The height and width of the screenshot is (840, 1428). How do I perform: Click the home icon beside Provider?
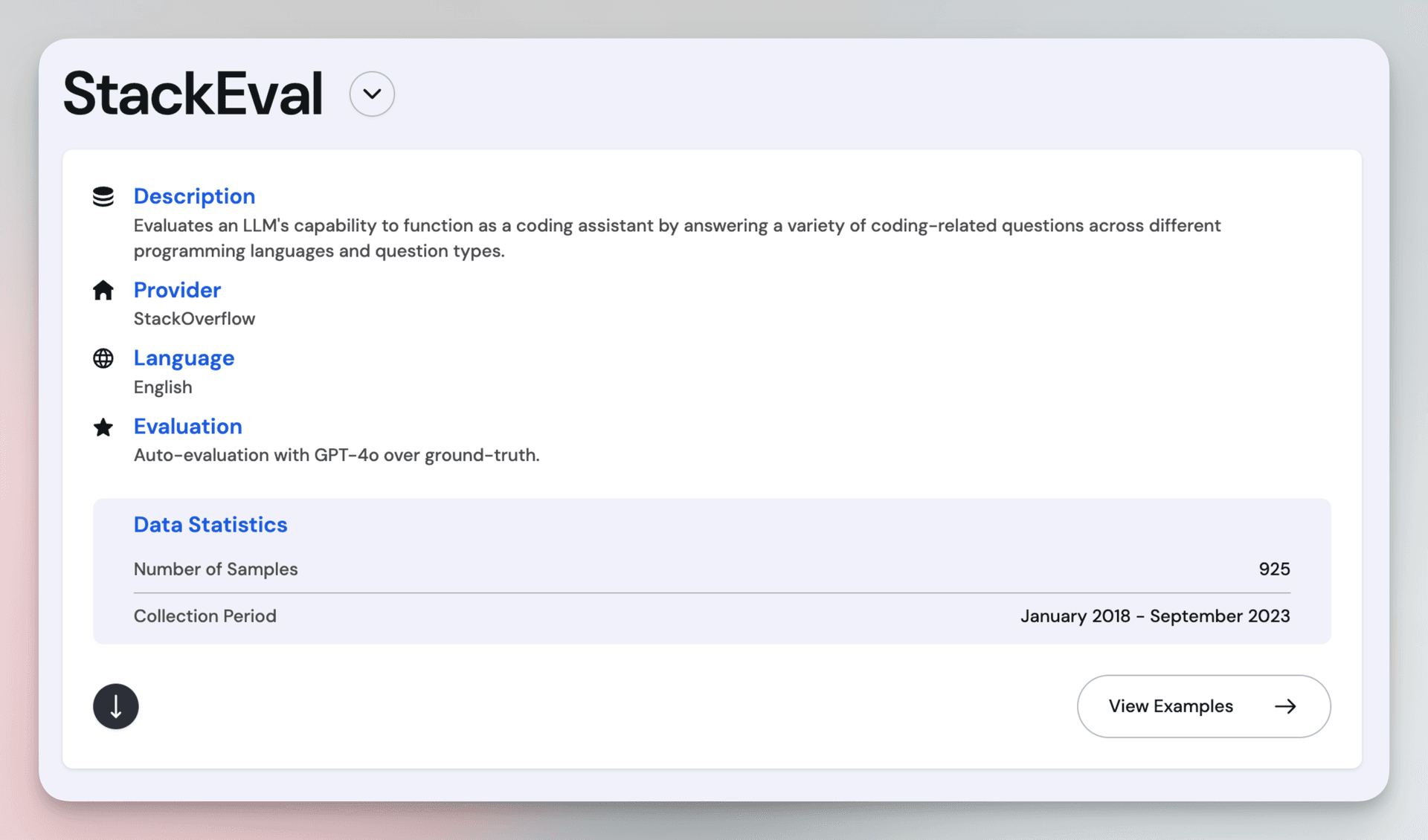coord(103,290)
